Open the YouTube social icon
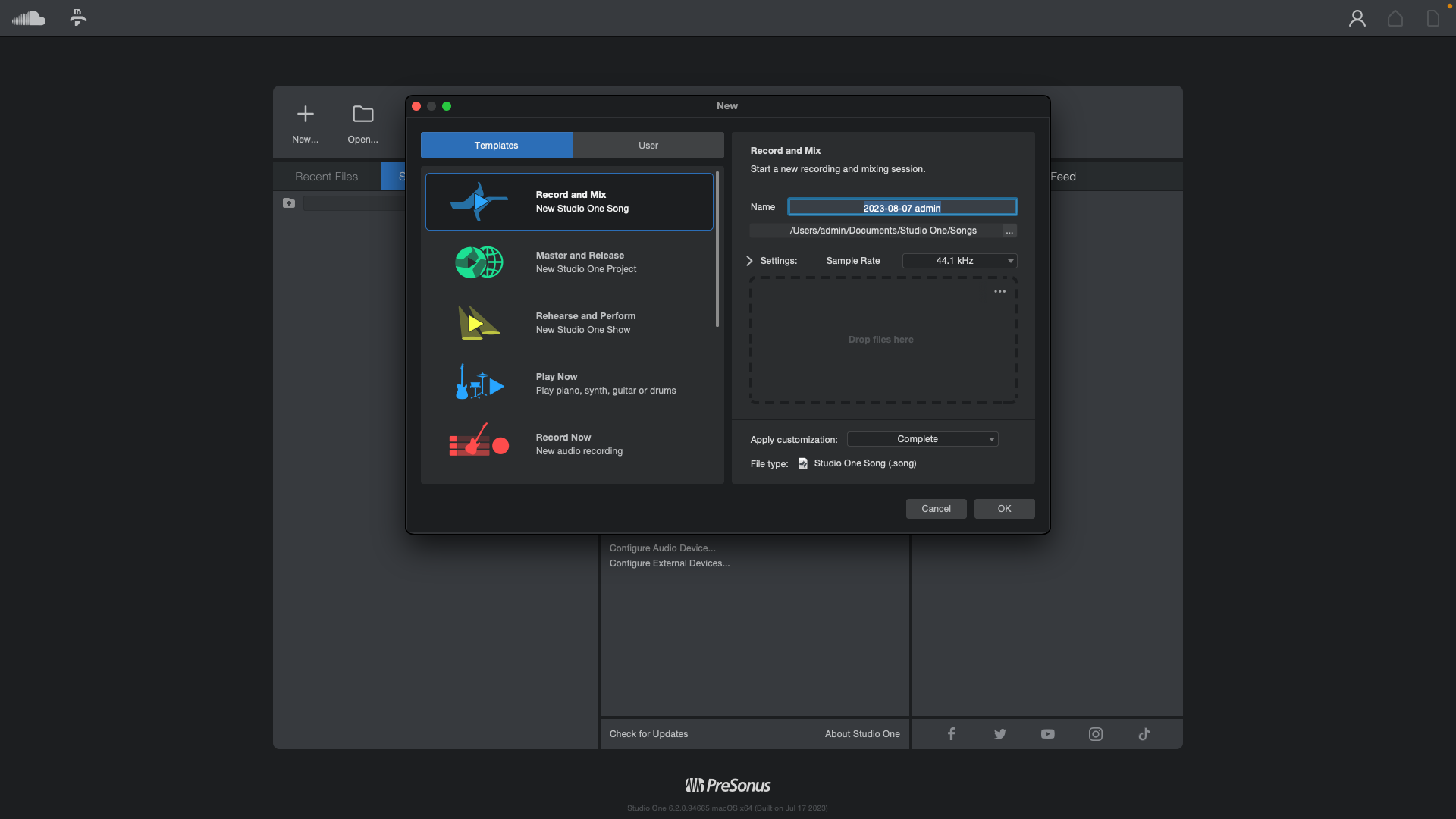This screenshot has height=819, width=1456. (1047, 734)
